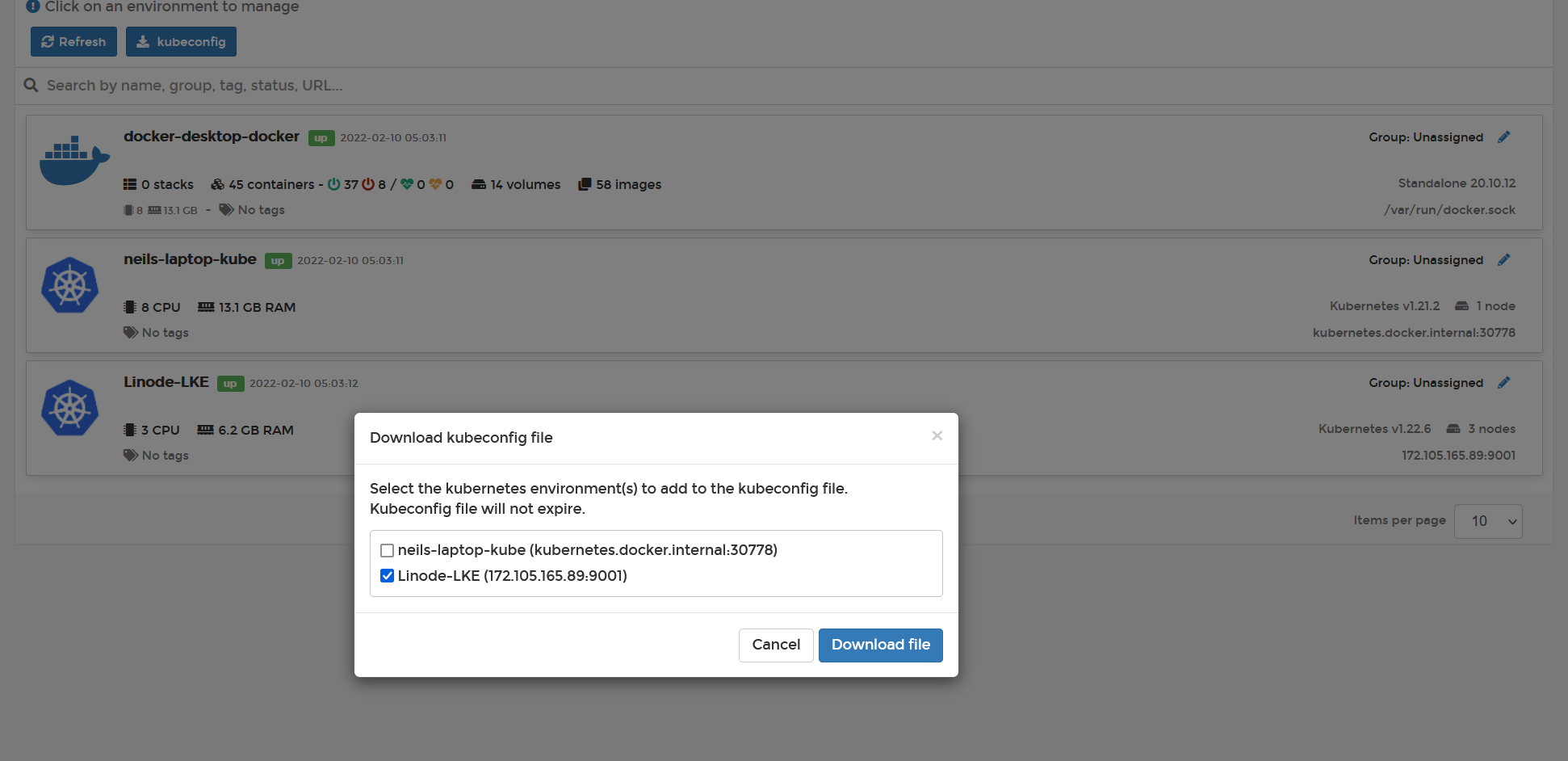The height and width of the screenshot is (761, 1568).
Task: Click kubernetes.docker.internal:30778 in neils-laptop card
Action: coord(1414,333)
